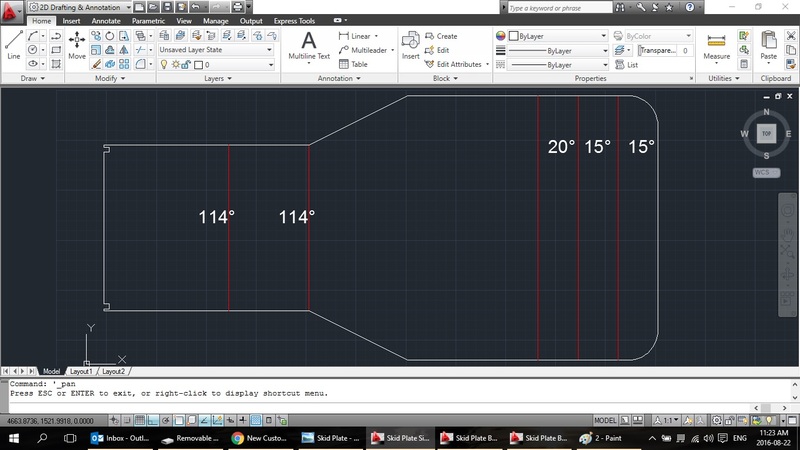Click the Measure utility tool
Viewport: 800px width, 450px height.
coord(716,46)
